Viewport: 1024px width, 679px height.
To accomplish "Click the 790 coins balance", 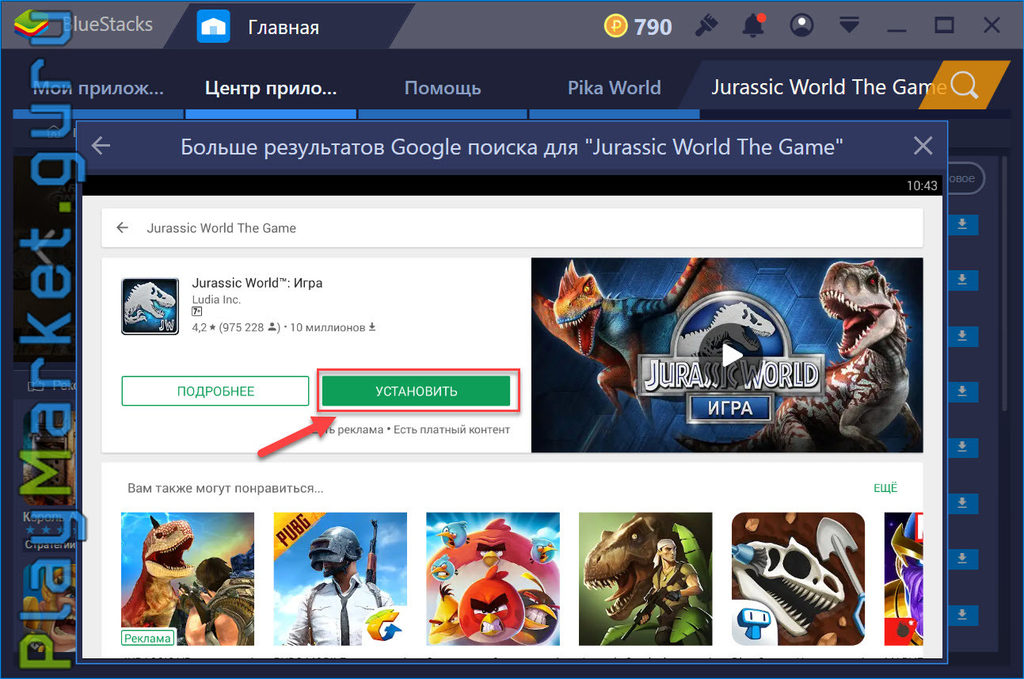I will pos(652,27).
